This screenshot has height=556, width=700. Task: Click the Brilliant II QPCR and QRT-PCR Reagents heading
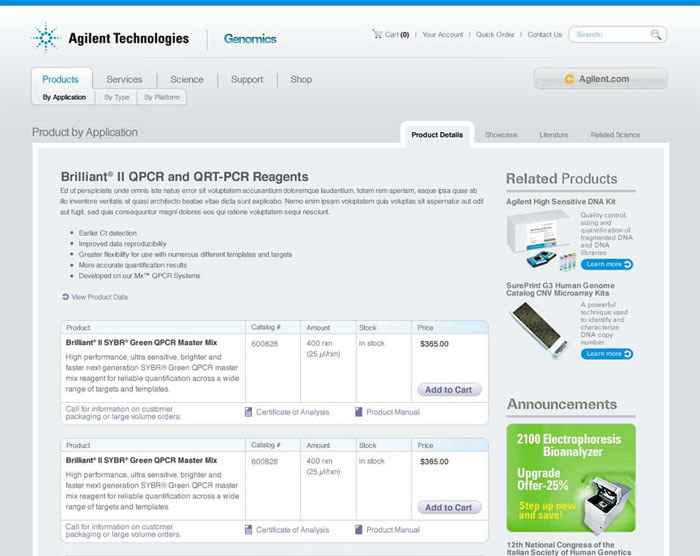(184, 177)
